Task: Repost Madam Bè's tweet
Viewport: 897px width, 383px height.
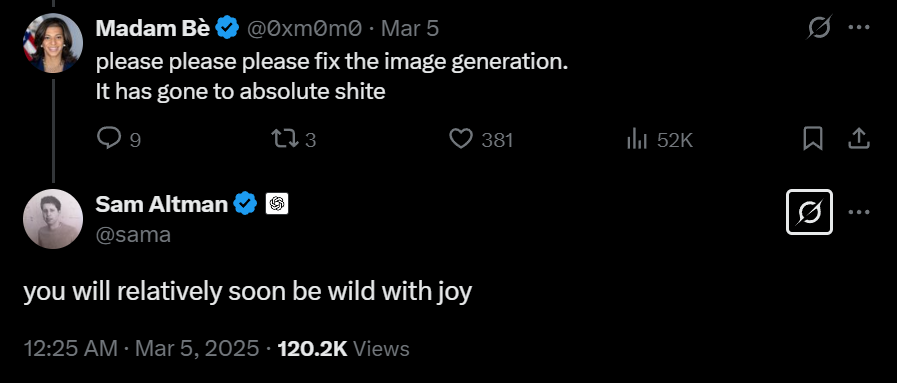Action: (x=293, y=139)
